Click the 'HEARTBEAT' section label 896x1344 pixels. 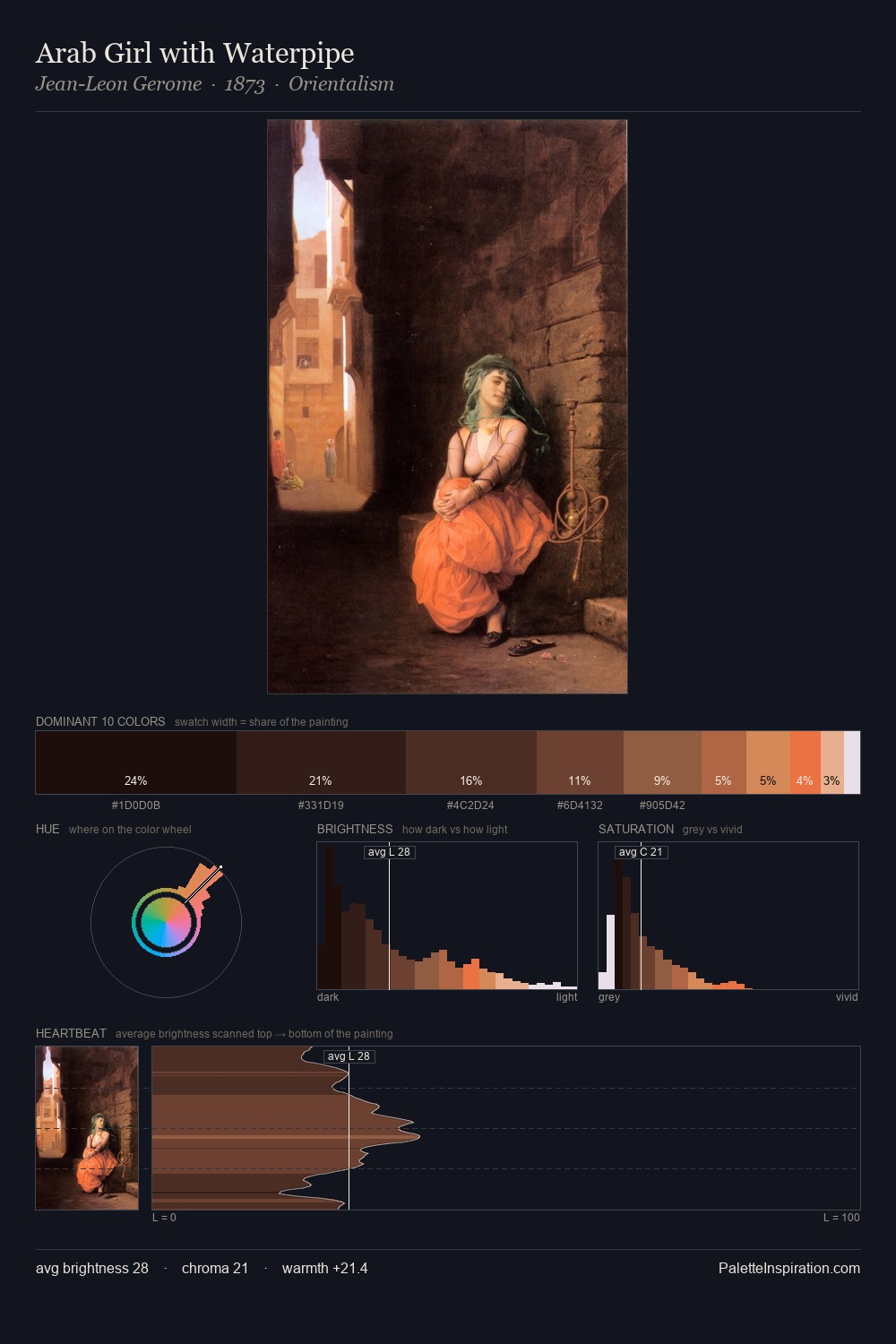click(x=71, y=1033)
